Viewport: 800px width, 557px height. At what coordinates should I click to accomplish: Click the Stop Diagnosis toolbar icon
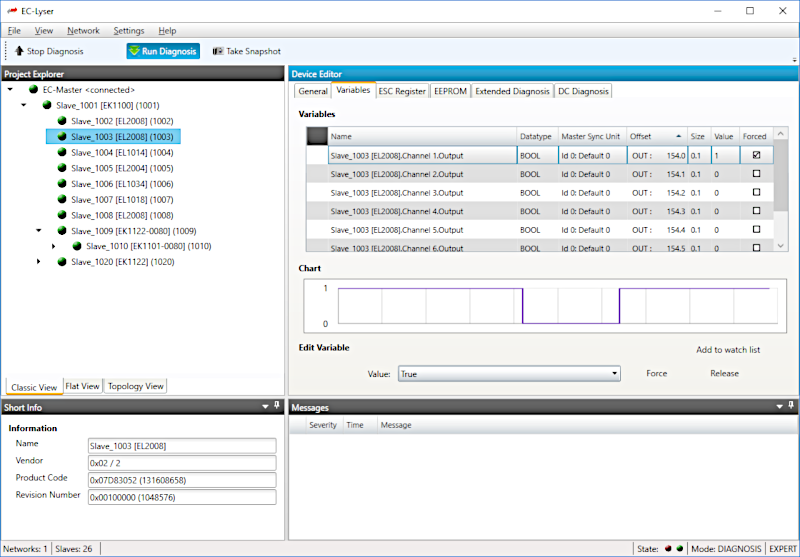(19, 51)
